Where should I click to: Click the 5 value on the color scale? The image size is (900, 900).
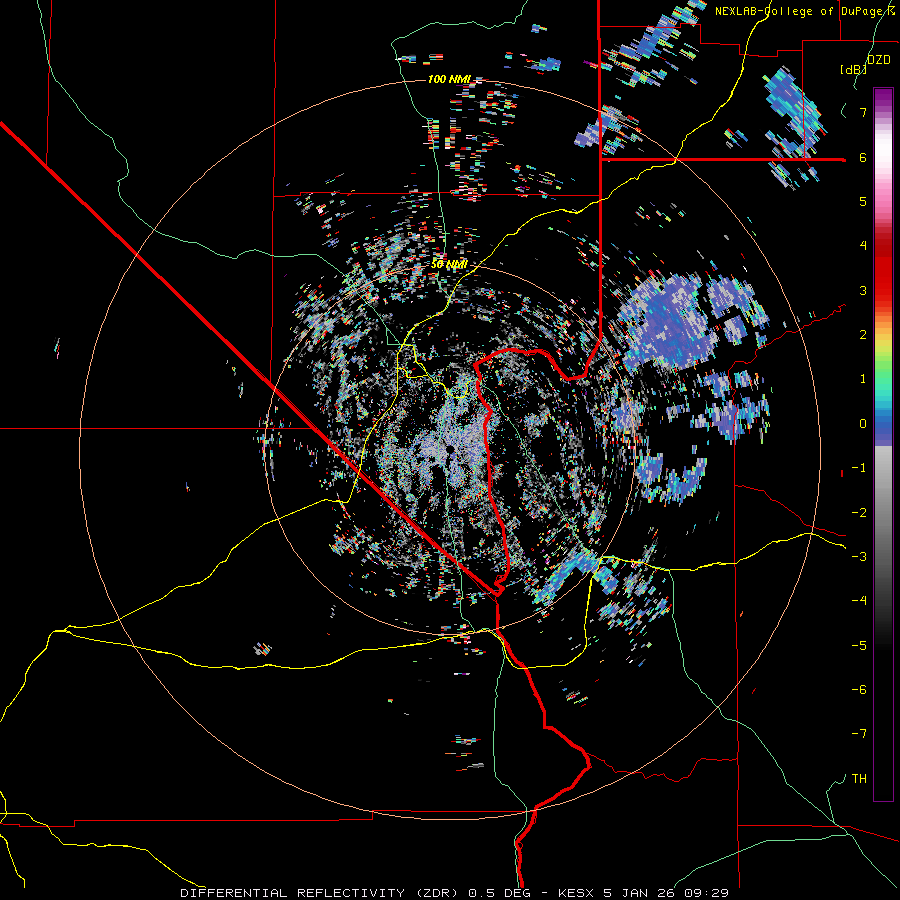pyautogui.click(x=863, y=201)
